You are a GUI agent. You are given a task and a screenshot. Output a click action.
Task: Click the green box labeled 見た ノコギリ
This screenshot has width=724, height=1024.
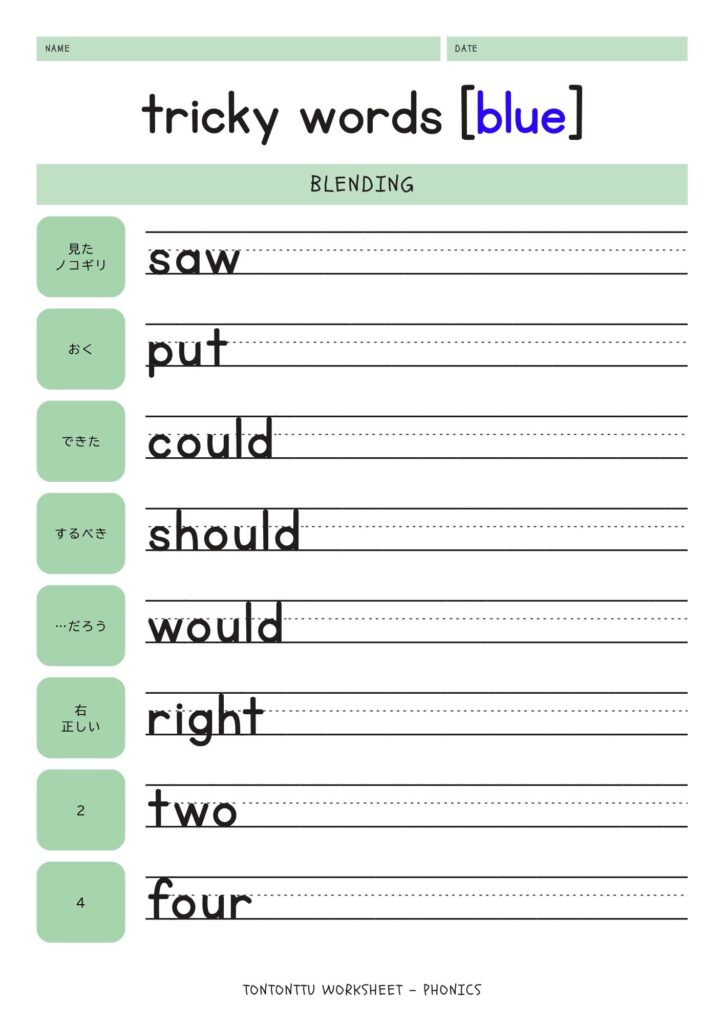click(x=81, y=257)
